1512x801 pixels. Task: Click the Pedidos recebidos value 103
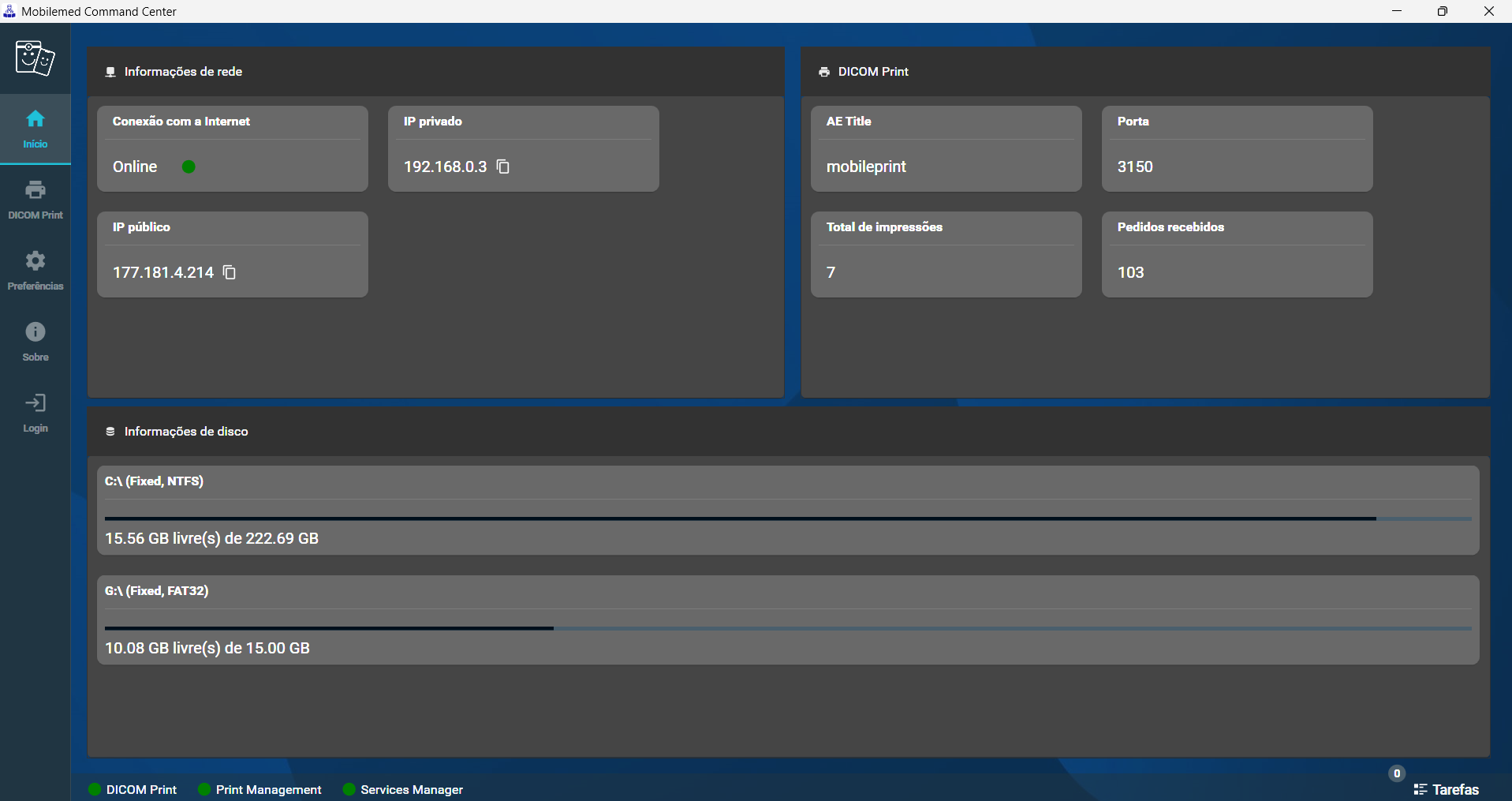click(x=1130, y=272)
